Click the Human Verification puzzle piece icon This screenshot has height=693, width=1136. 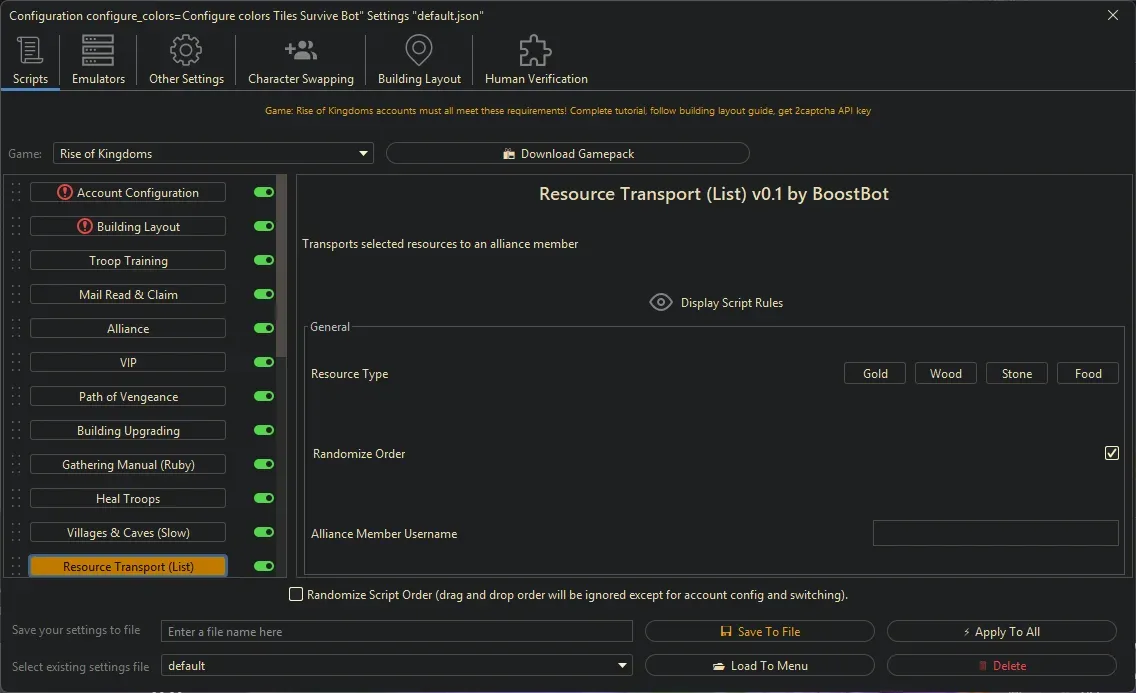coord(534,48)
